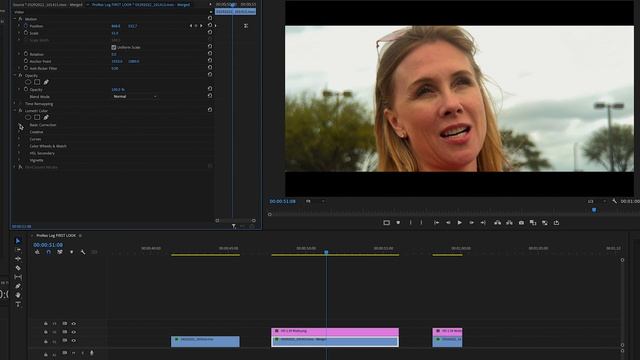Collapse the Motion effect group

[15, 19]
